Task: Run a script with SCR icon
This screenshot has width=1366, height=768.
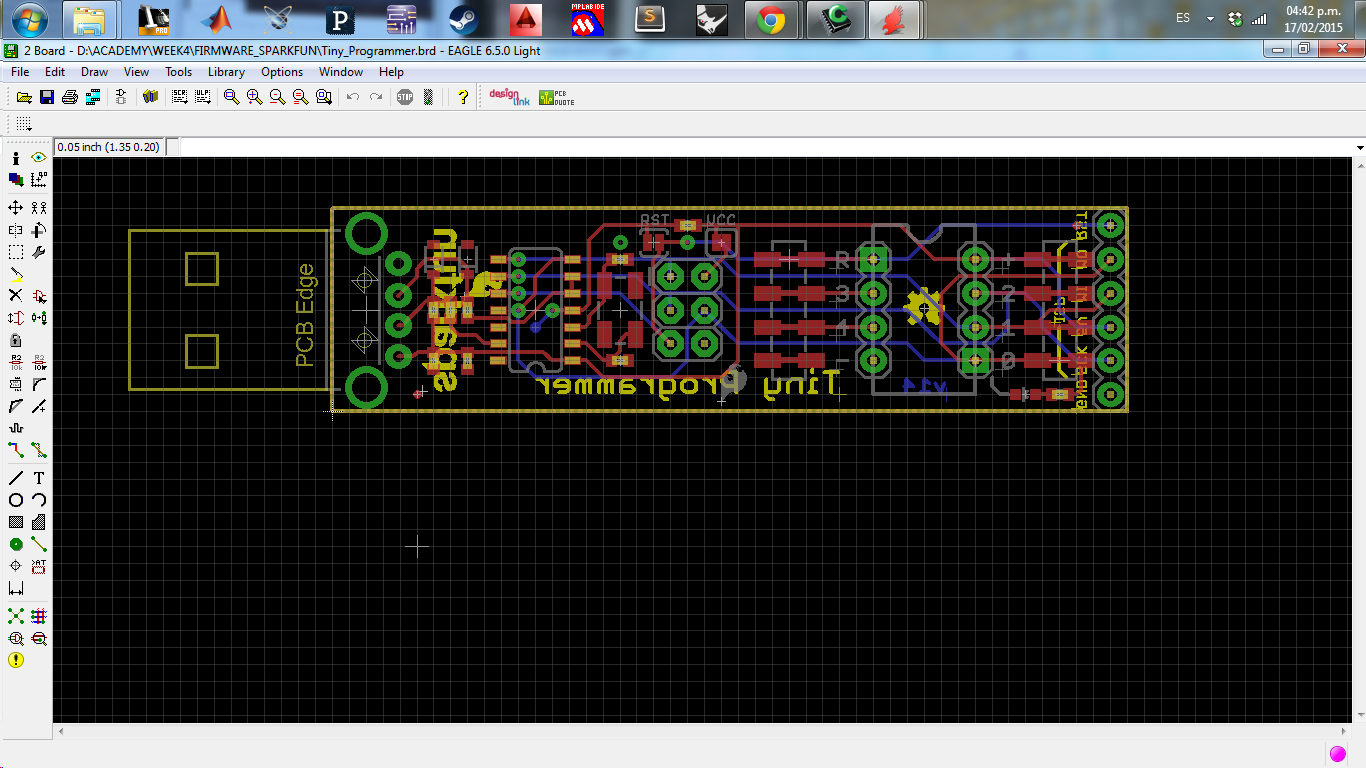Action: pyautogui.click(x=180, y=97)
